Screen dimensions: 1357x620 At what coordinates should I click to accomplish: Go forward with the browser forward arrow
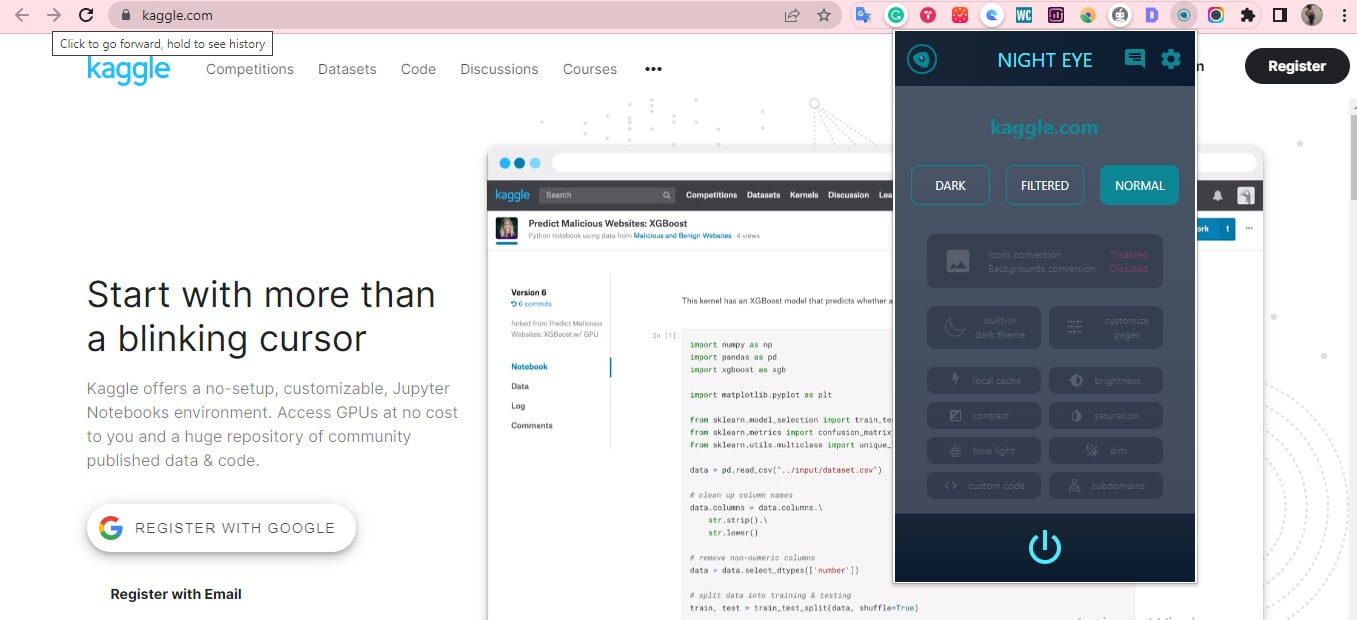coord(54,15)
